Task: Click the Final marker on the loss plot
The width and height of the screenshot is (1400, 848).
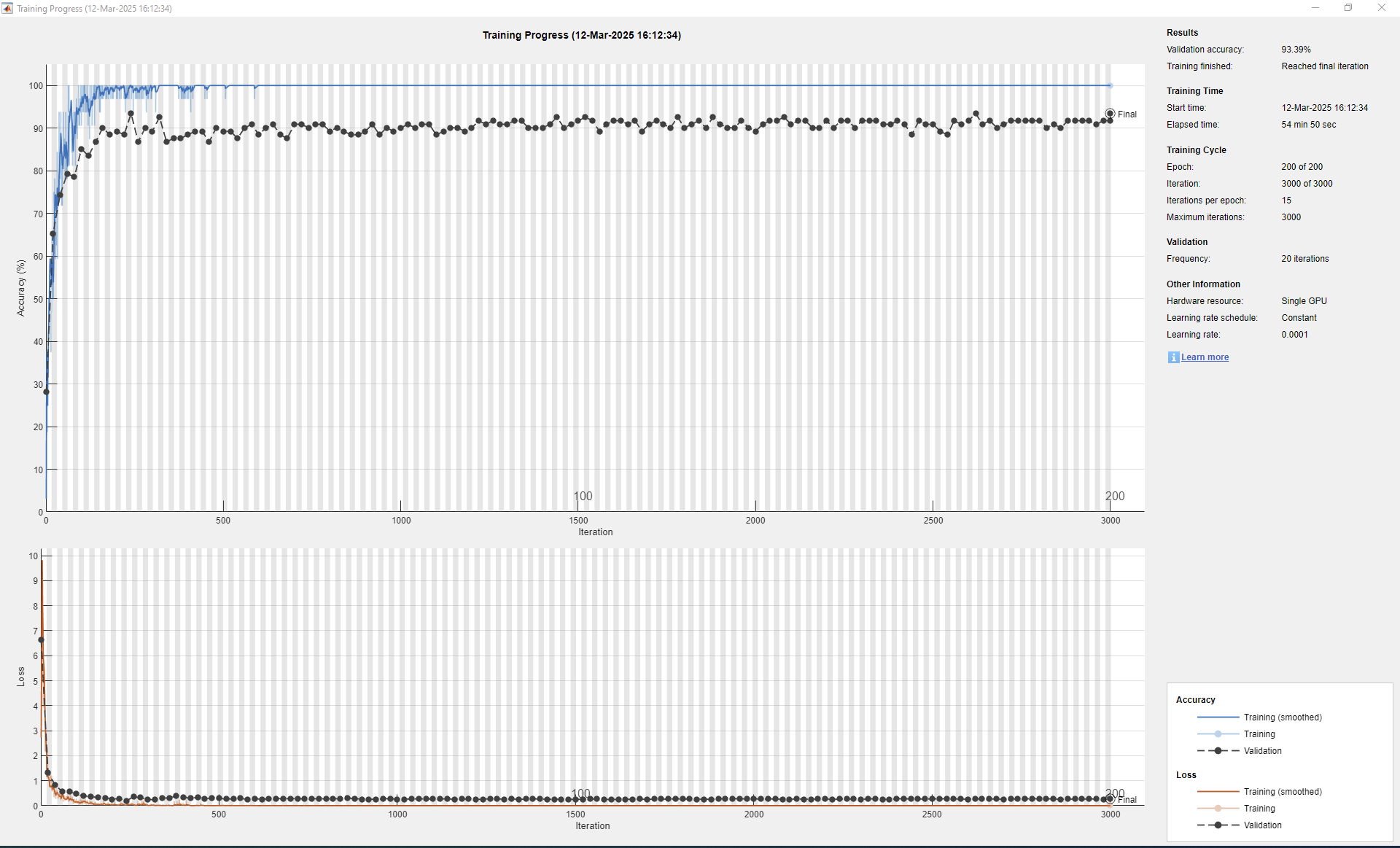Action: click(1110, 799)
